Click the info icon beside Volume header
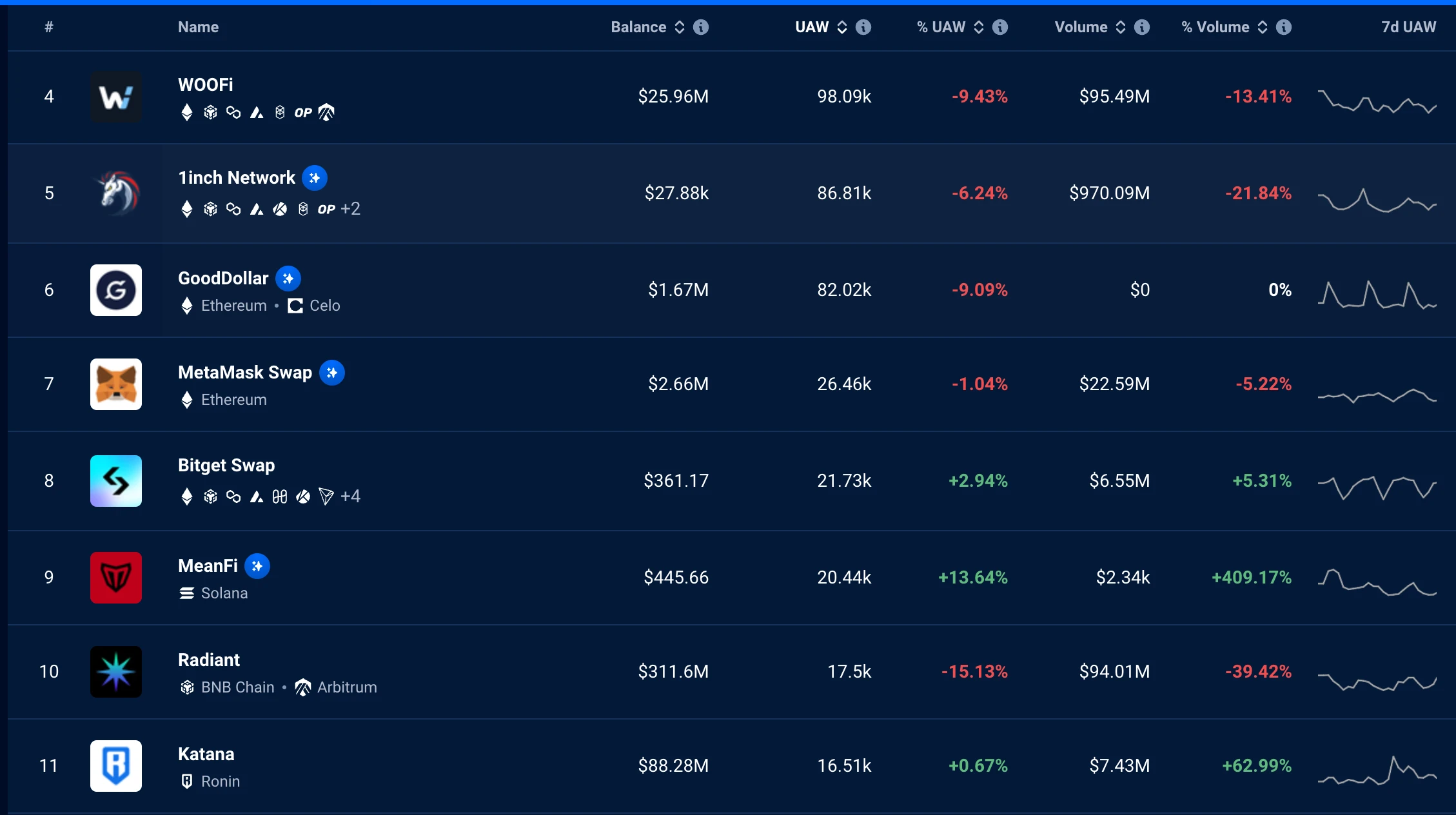1456x815 pixels. point(1142,27)
